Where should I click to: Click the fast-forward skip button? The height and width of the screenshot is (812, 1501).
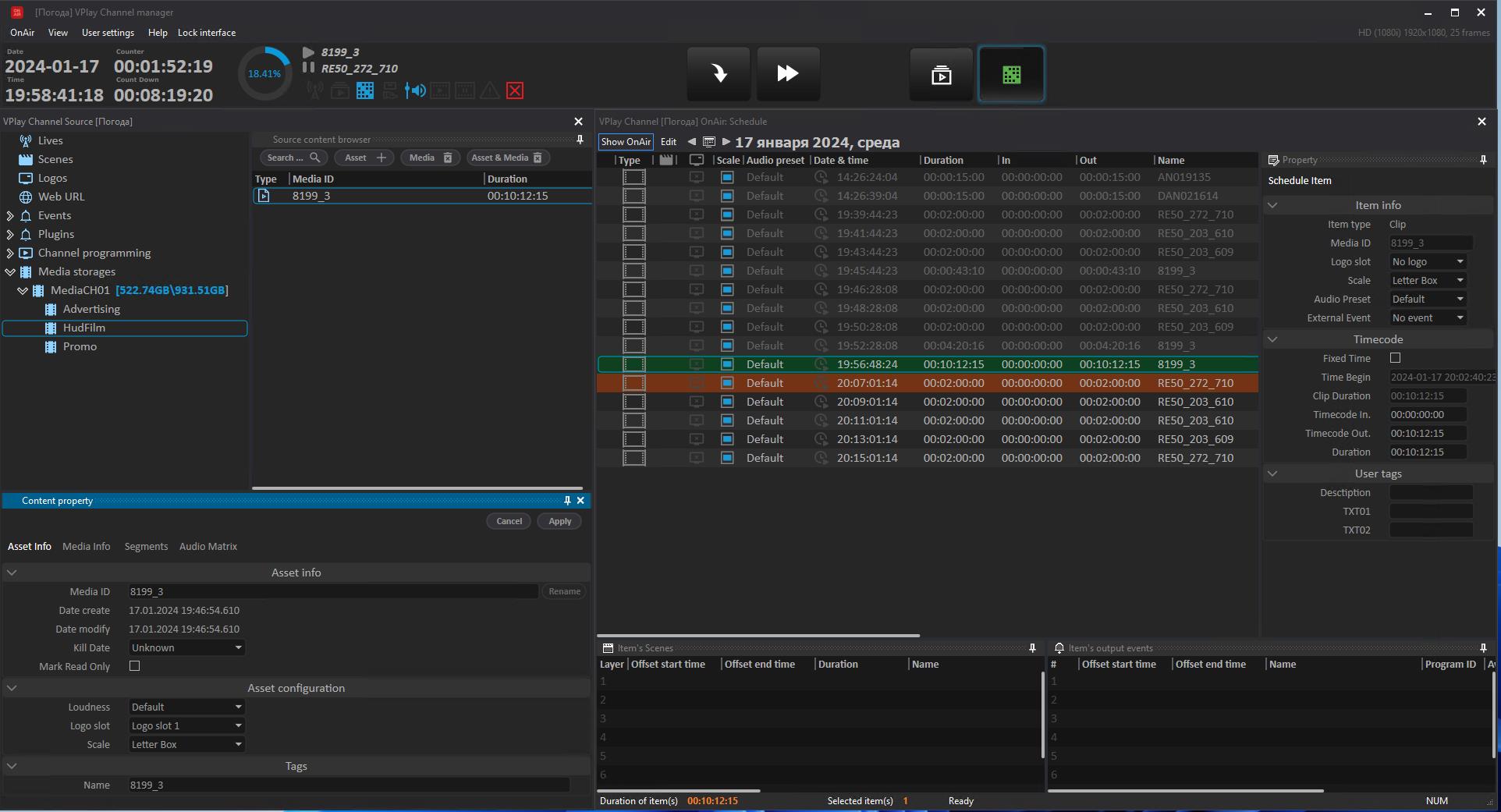tap(788, 74)
